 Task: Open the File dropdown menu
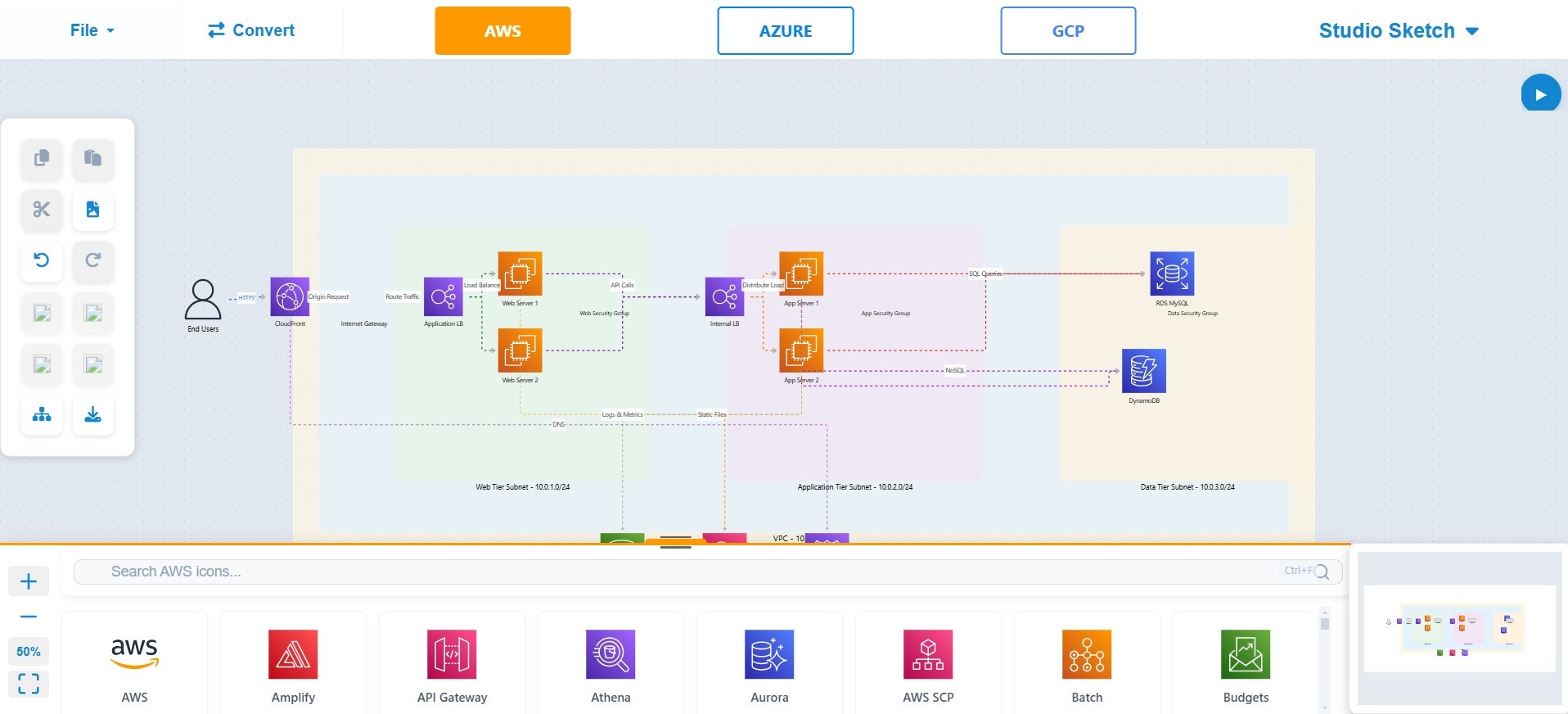point(92,30)
